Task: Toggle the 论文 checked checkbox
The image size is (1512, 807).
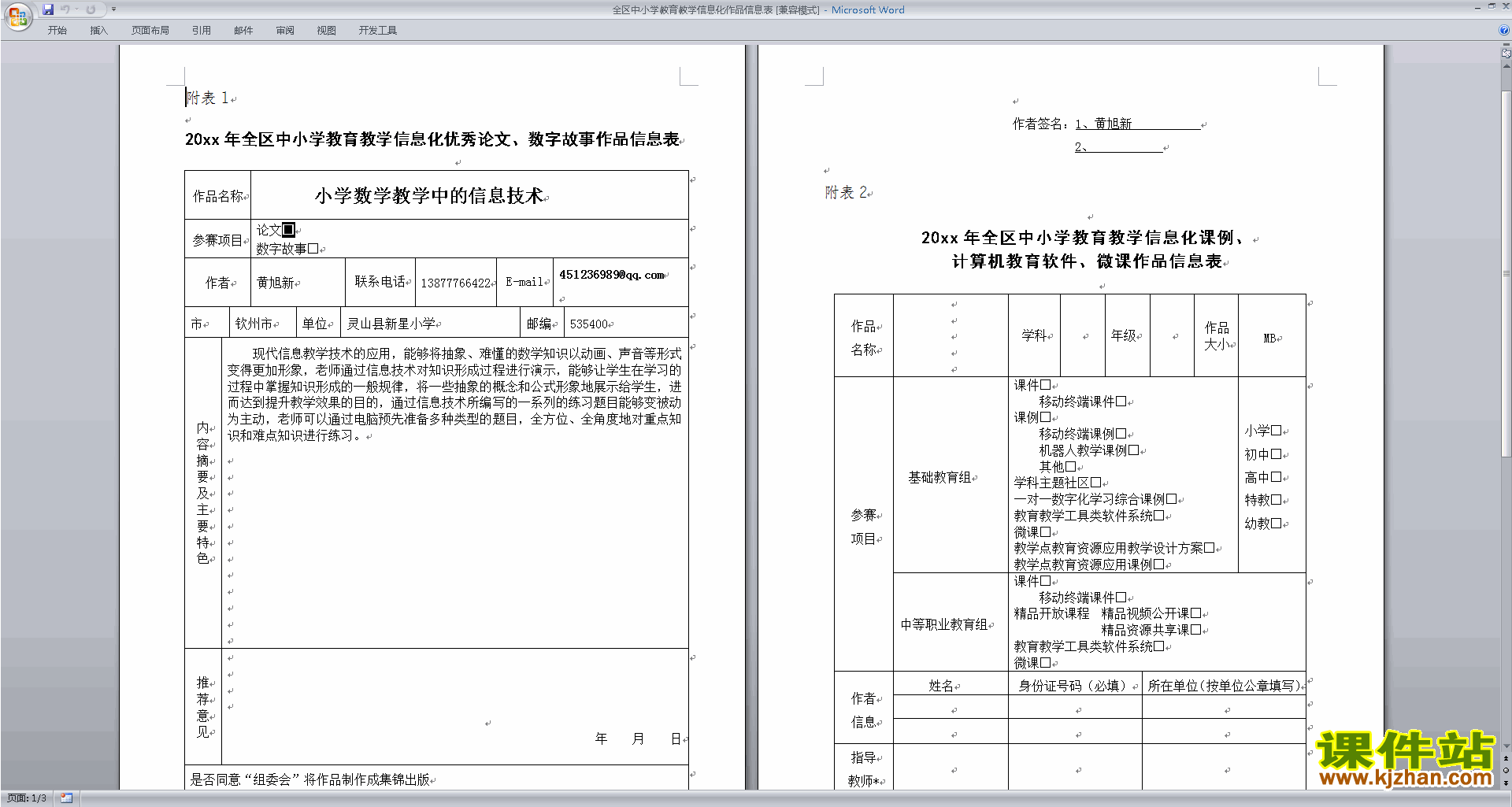Action: point(288,230)
